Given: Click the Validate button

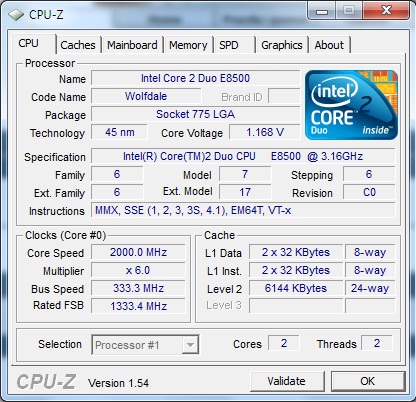Looking at the screenshot, I should 287,381.
